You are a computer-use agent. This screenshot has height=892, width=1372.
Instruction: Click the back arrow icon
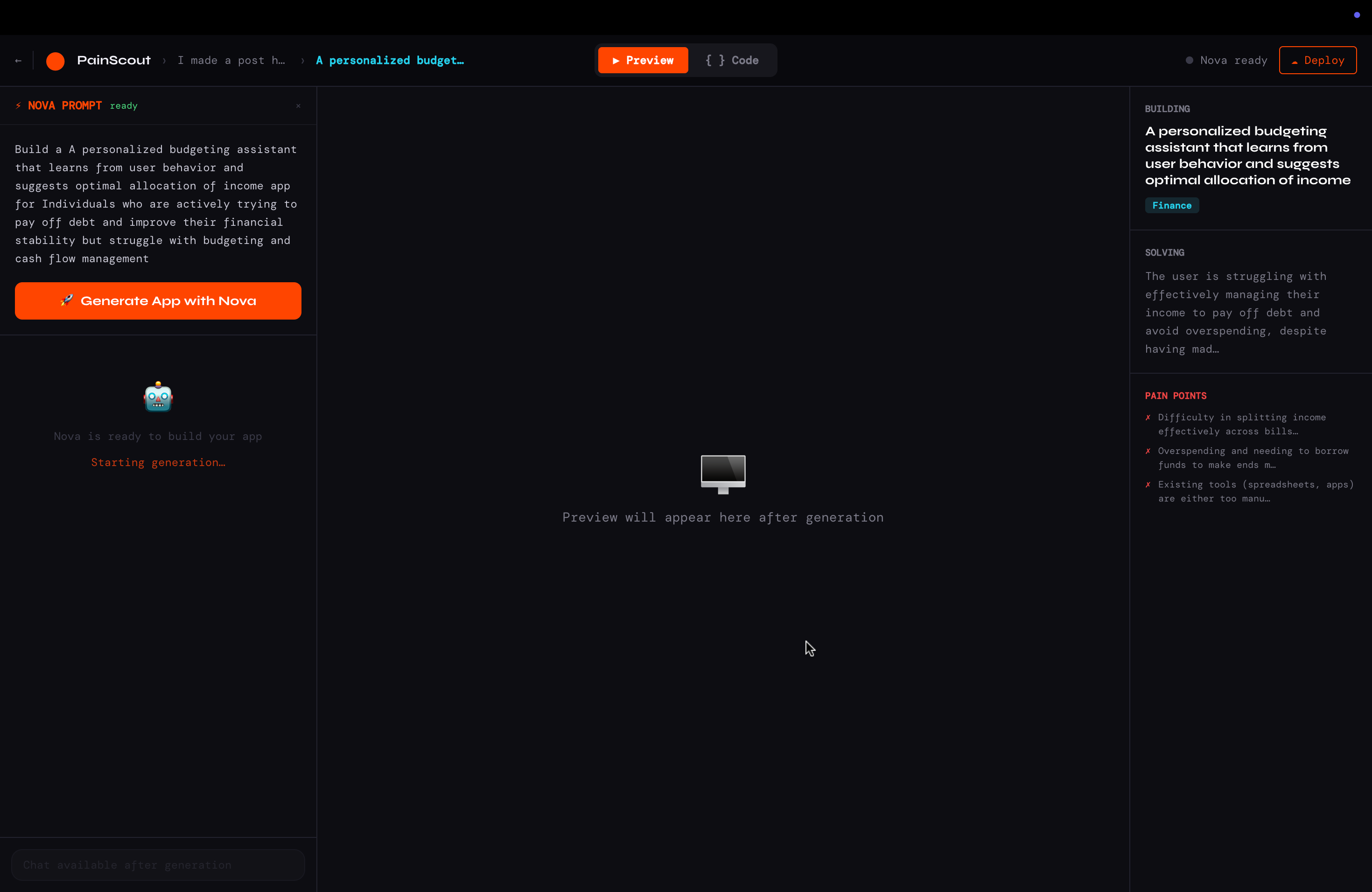pyautogui.click(x=19, y=61)
